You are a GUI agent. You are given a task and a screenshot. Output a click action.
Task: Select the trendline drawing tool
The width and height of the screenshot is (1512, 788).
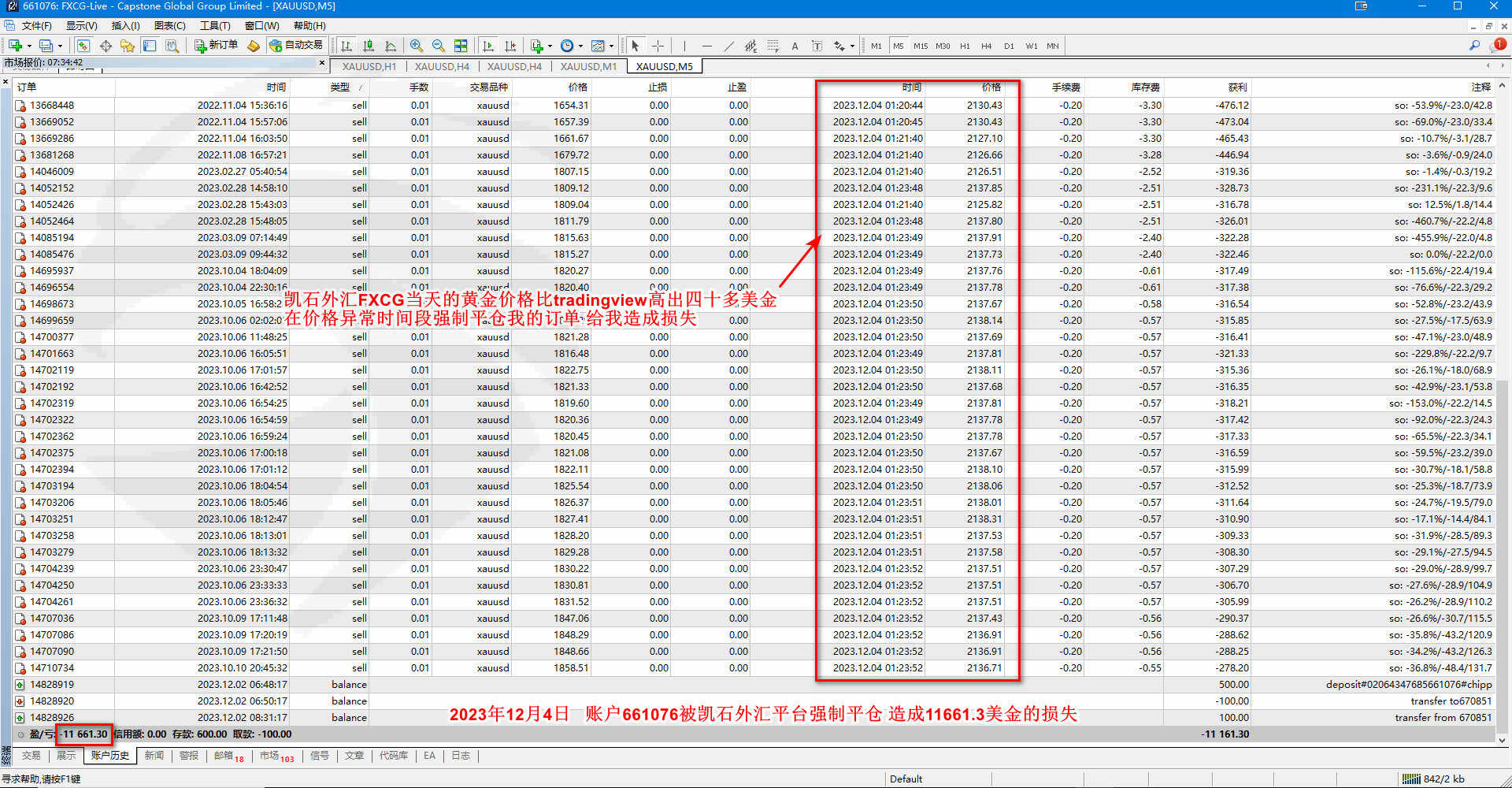point(728,46)
